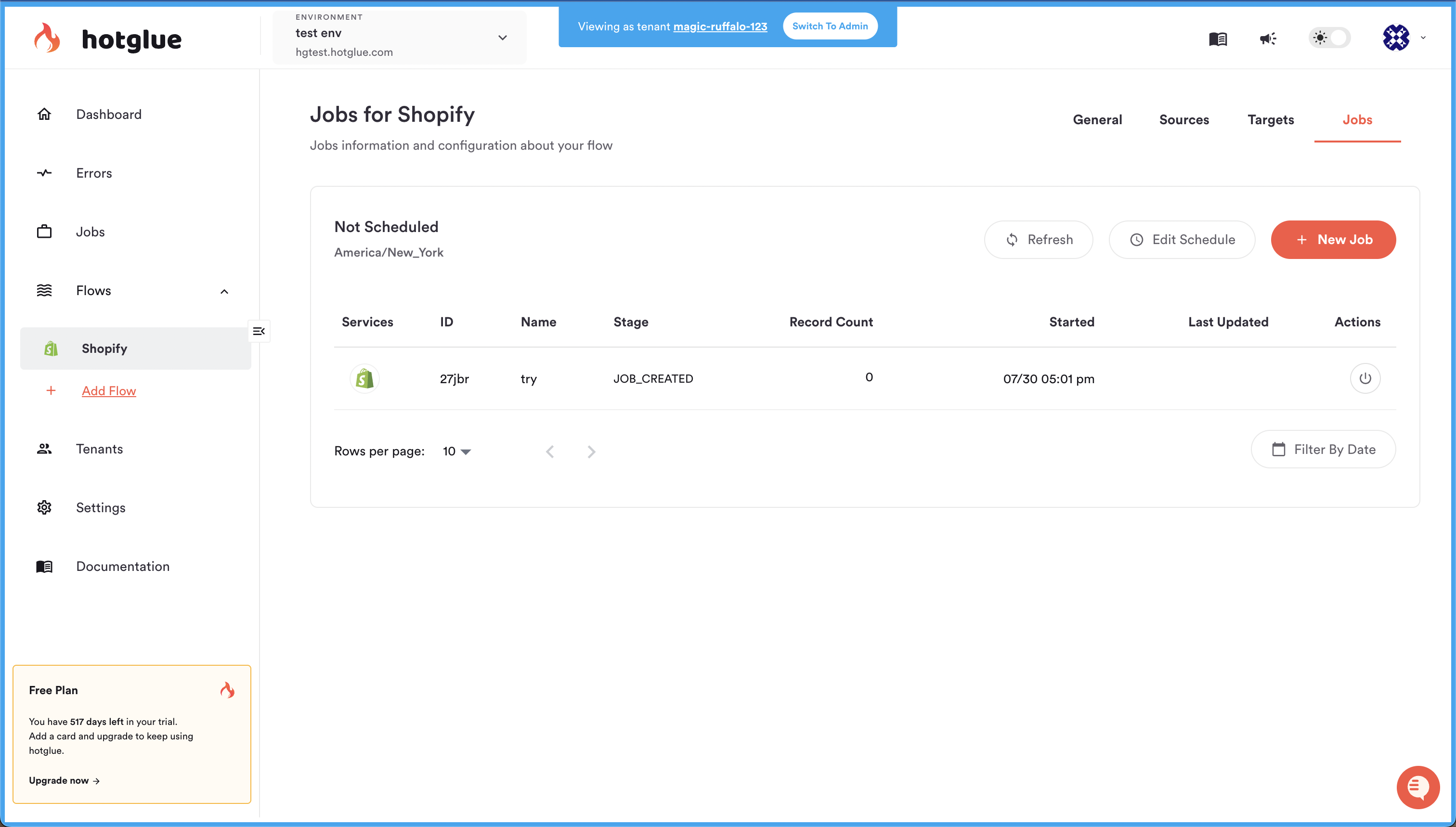Open announcements megaphone icon
1456x827 pixels.
(x=1268, y=39)
